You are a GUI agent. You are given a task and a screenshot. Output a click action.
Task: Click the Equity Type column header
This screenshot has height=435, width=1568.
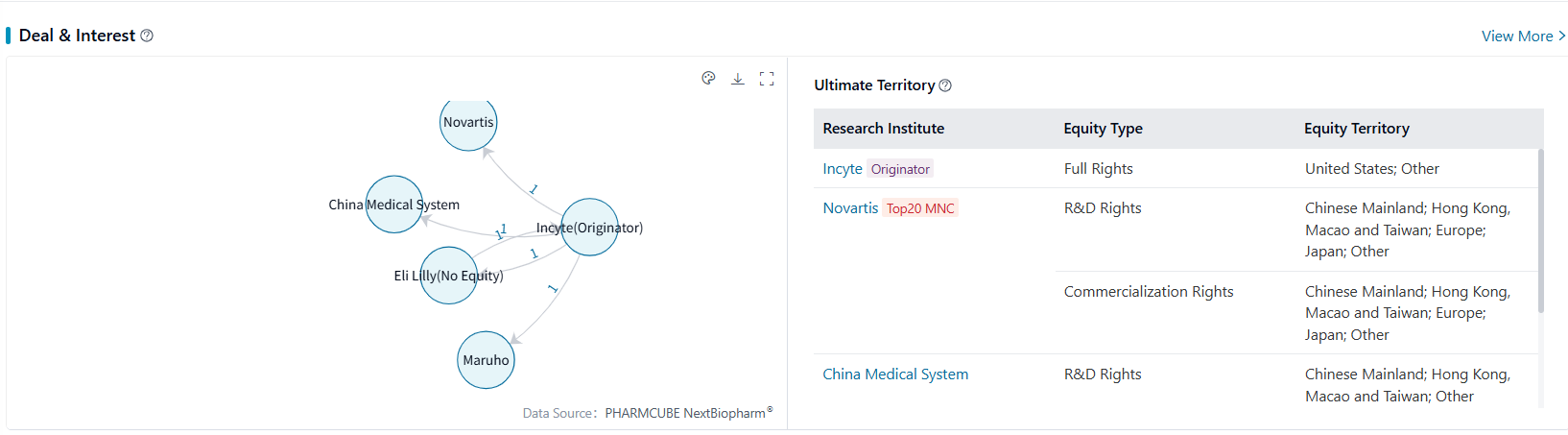1103,129
